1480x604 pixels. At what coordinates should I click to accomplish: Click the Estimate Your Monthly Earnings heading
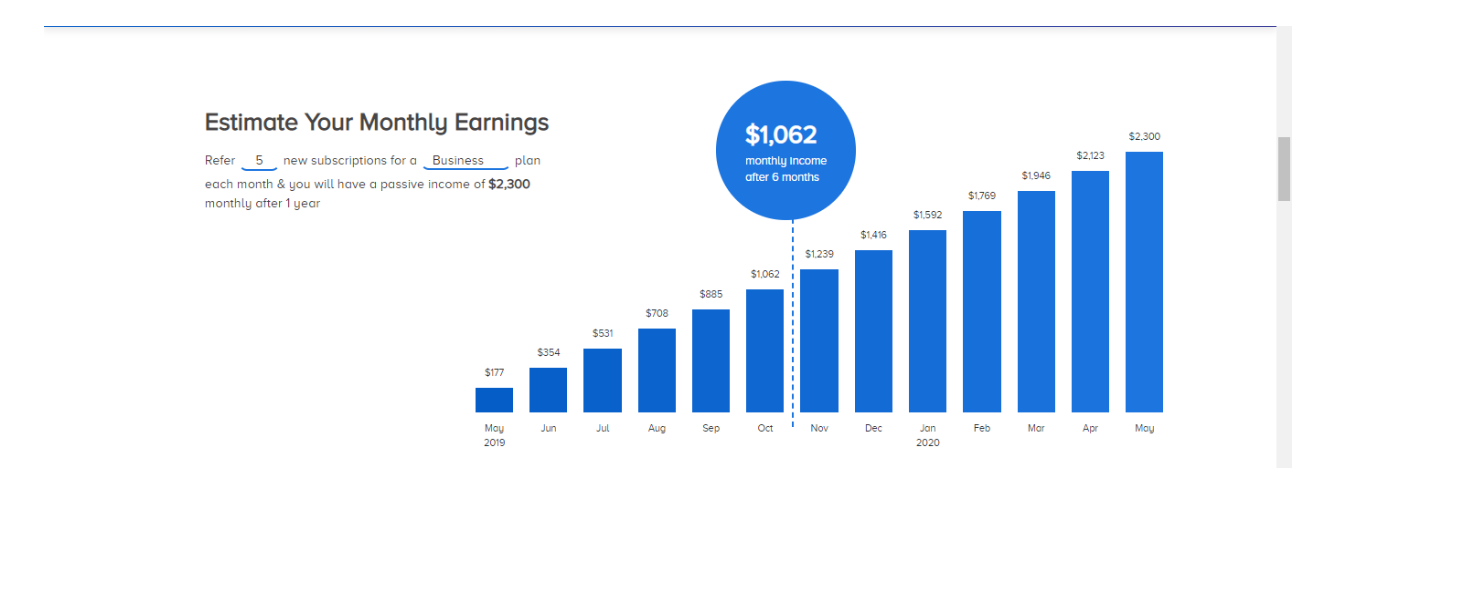click(377, 122)
